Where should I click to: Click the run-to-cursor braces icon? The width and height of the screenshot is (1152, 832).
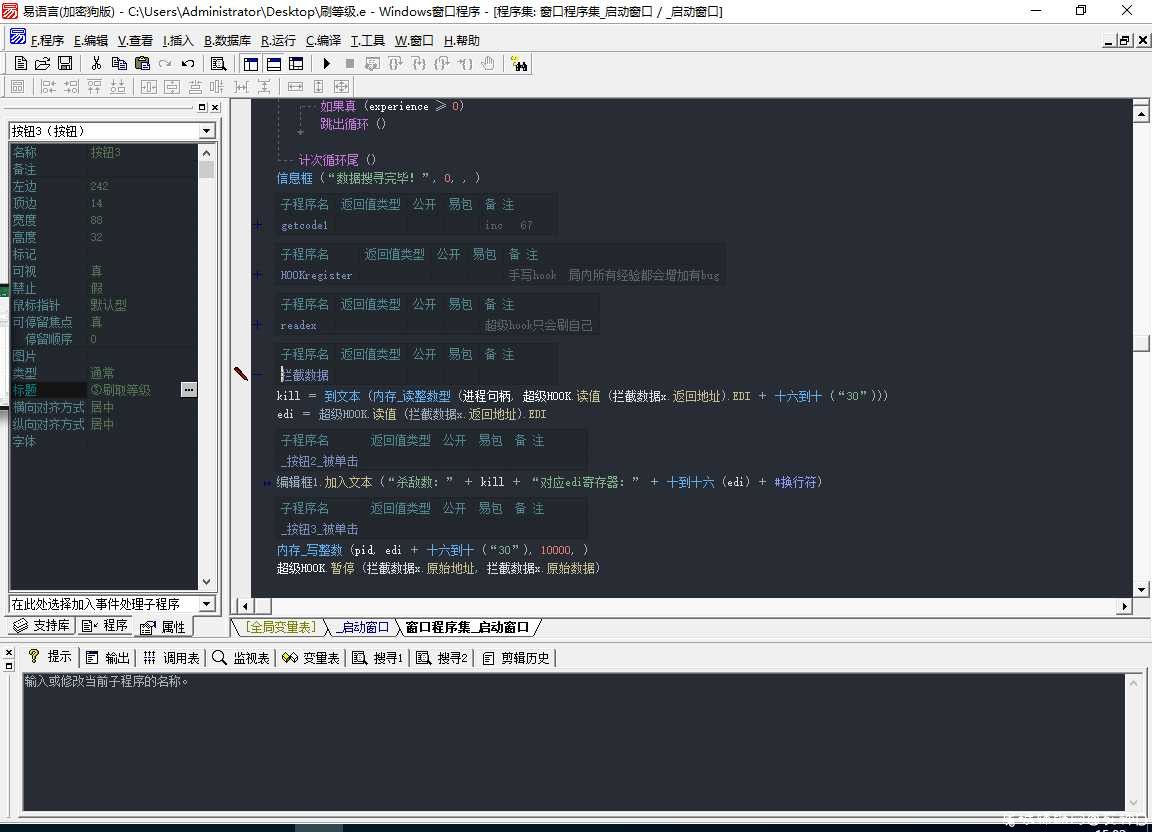coord(465,64)
